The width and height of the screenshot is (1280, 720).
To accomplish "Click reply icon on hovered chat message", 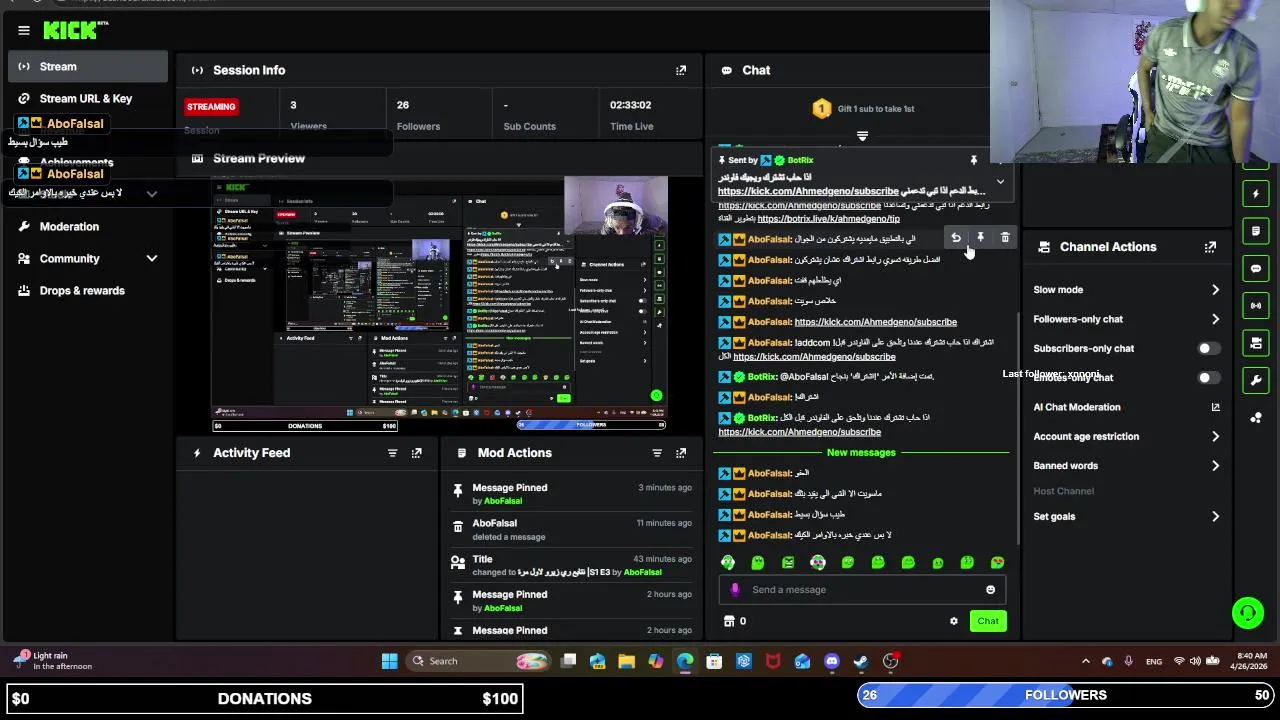I will pos(956,238).
